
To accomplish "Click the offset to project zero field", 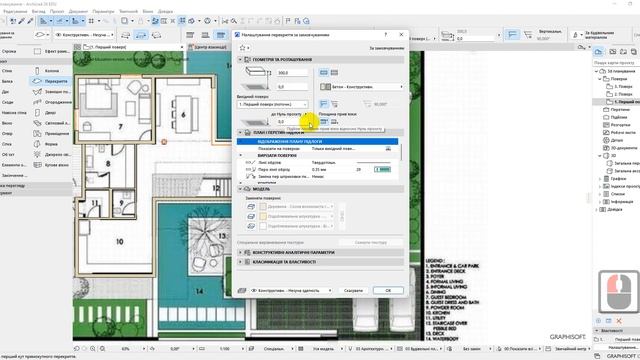I will click(292, 122).
